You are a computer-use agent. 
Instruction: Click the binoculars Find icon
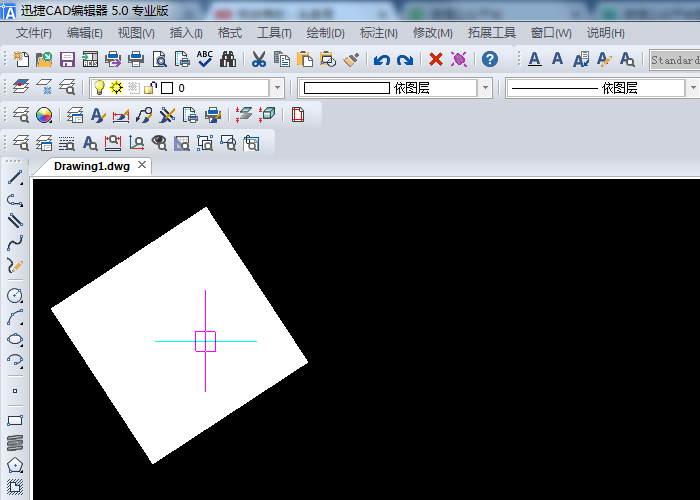coord(228,59)
